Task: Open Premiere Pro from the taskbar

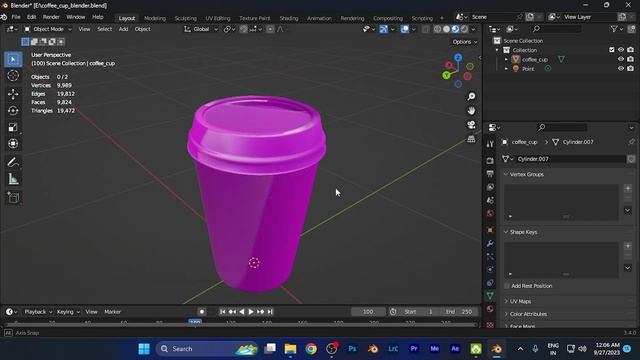Action: pos(414,349)
